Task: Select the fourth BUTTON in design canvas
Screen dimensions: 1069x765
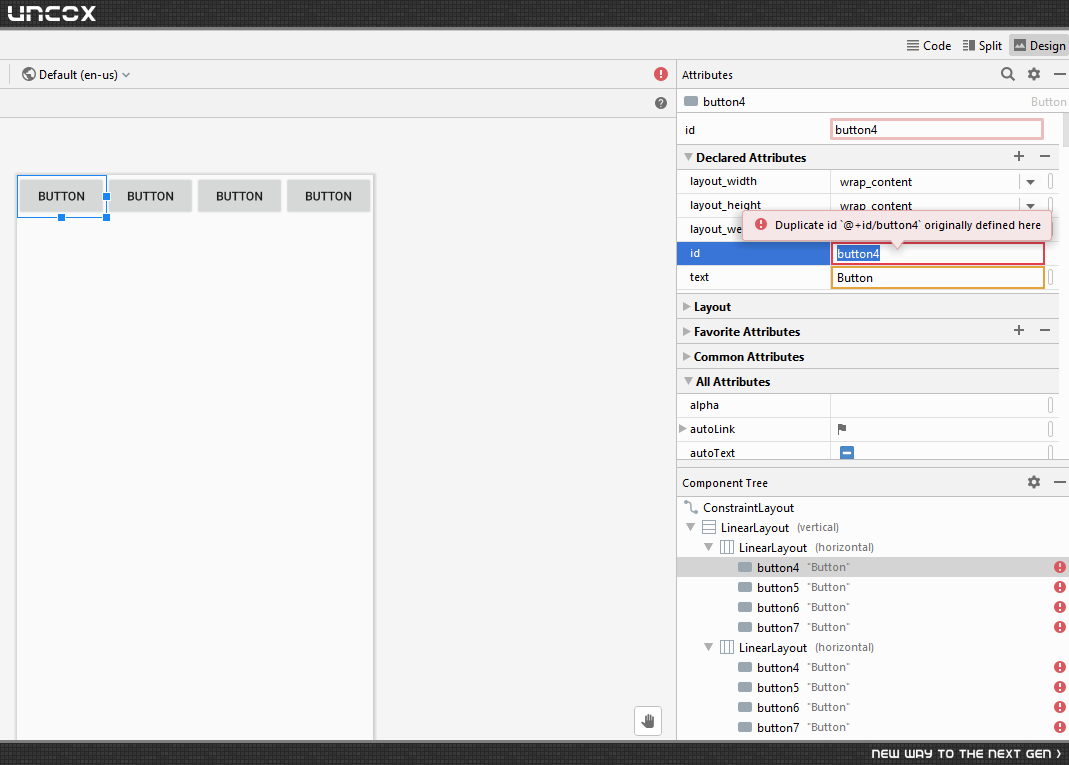Action: [329, 196]
